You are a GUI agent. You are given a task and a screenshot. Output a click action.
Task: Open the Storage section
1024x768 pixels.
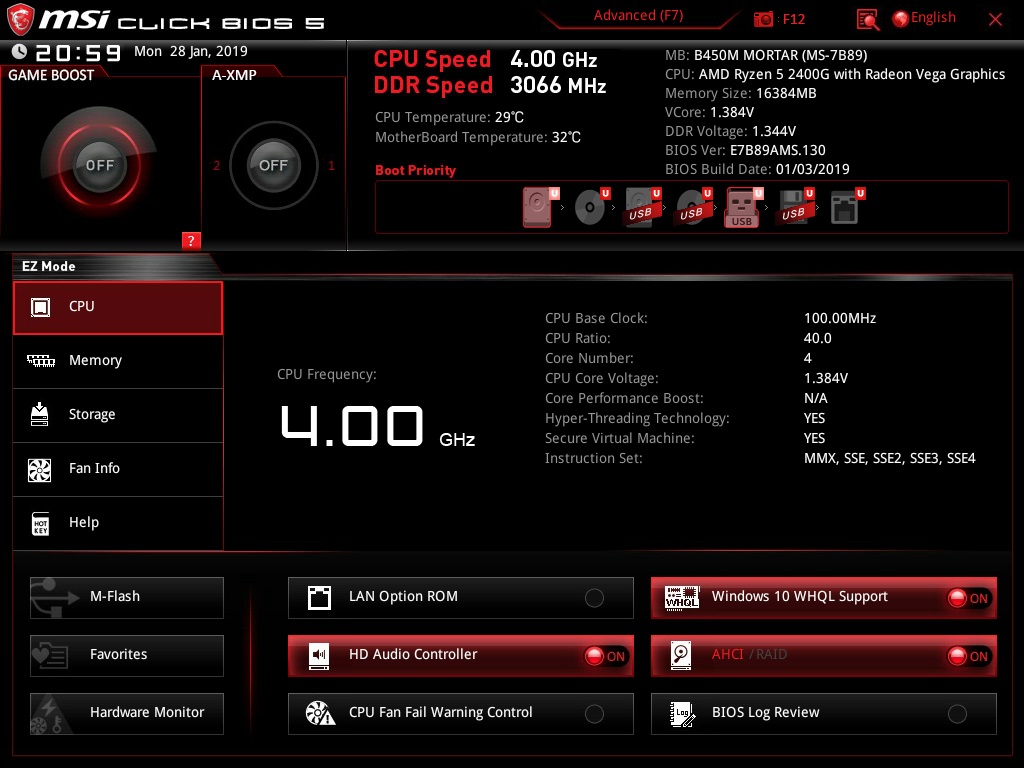118,415
